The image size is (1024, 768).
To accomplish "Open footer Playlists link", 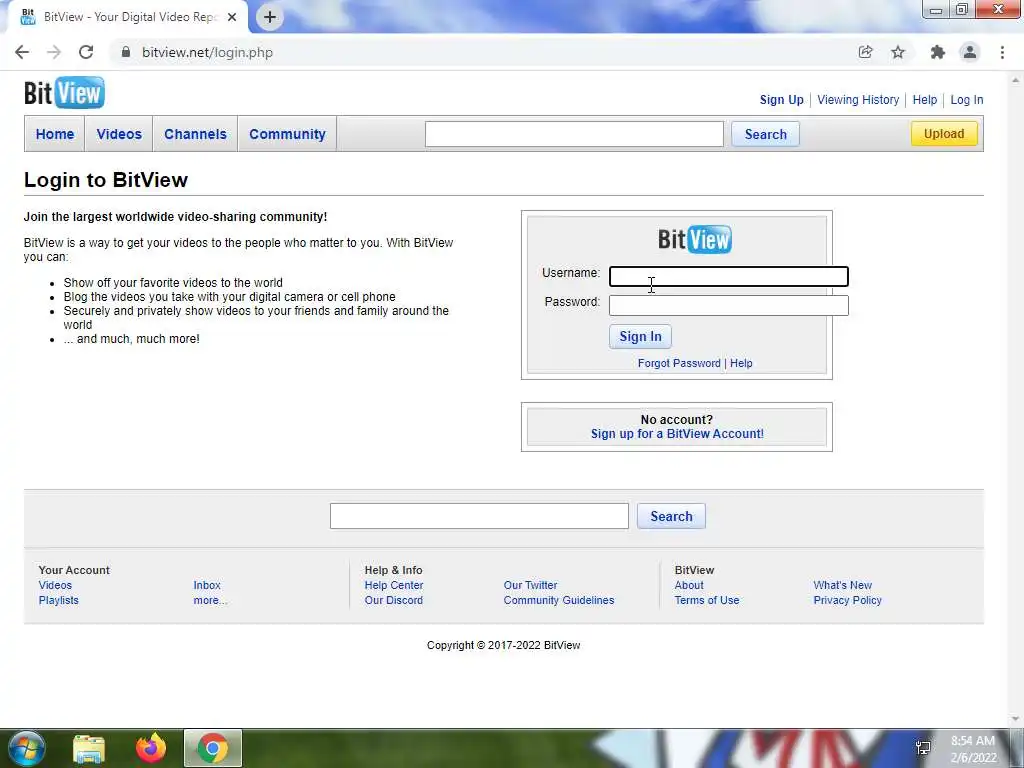I will tap(58, 600).
